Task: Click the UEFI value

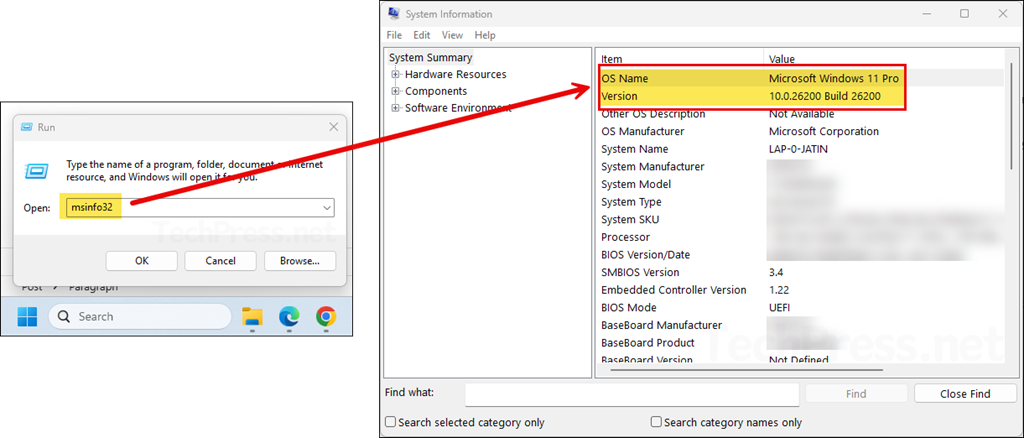Action: (x=780, y=307)
